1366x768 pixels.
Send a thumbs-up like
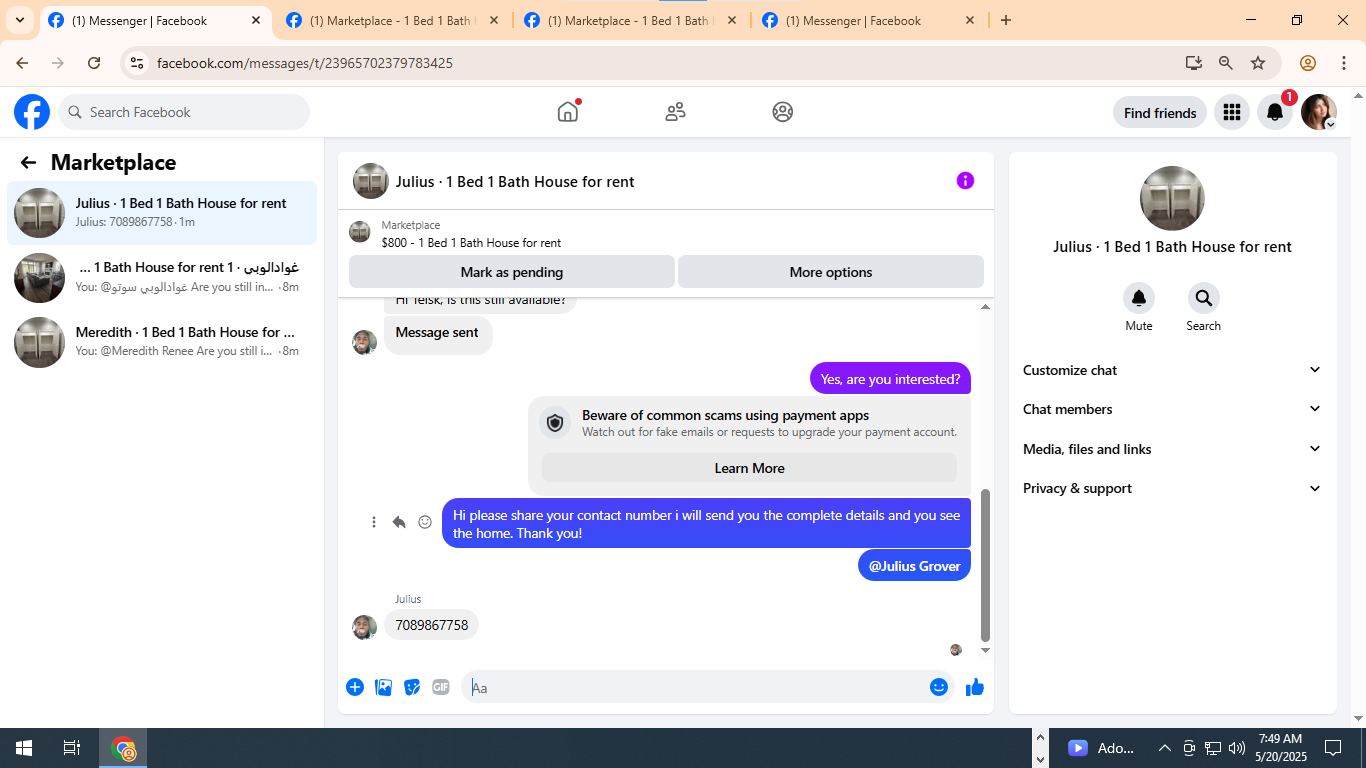point(975,687)
